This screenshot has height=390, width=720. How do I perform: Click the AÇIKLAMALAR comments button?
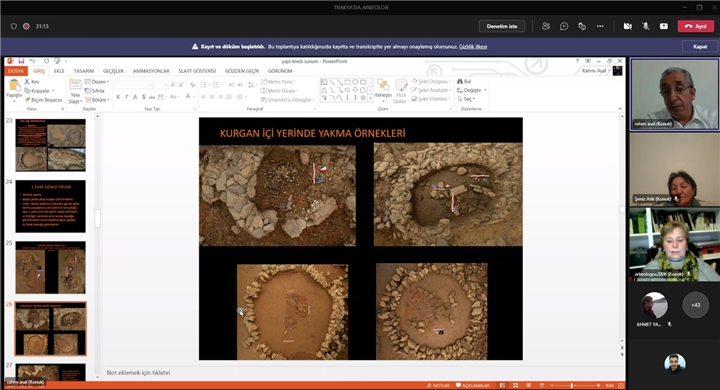(x=472, y=385)
